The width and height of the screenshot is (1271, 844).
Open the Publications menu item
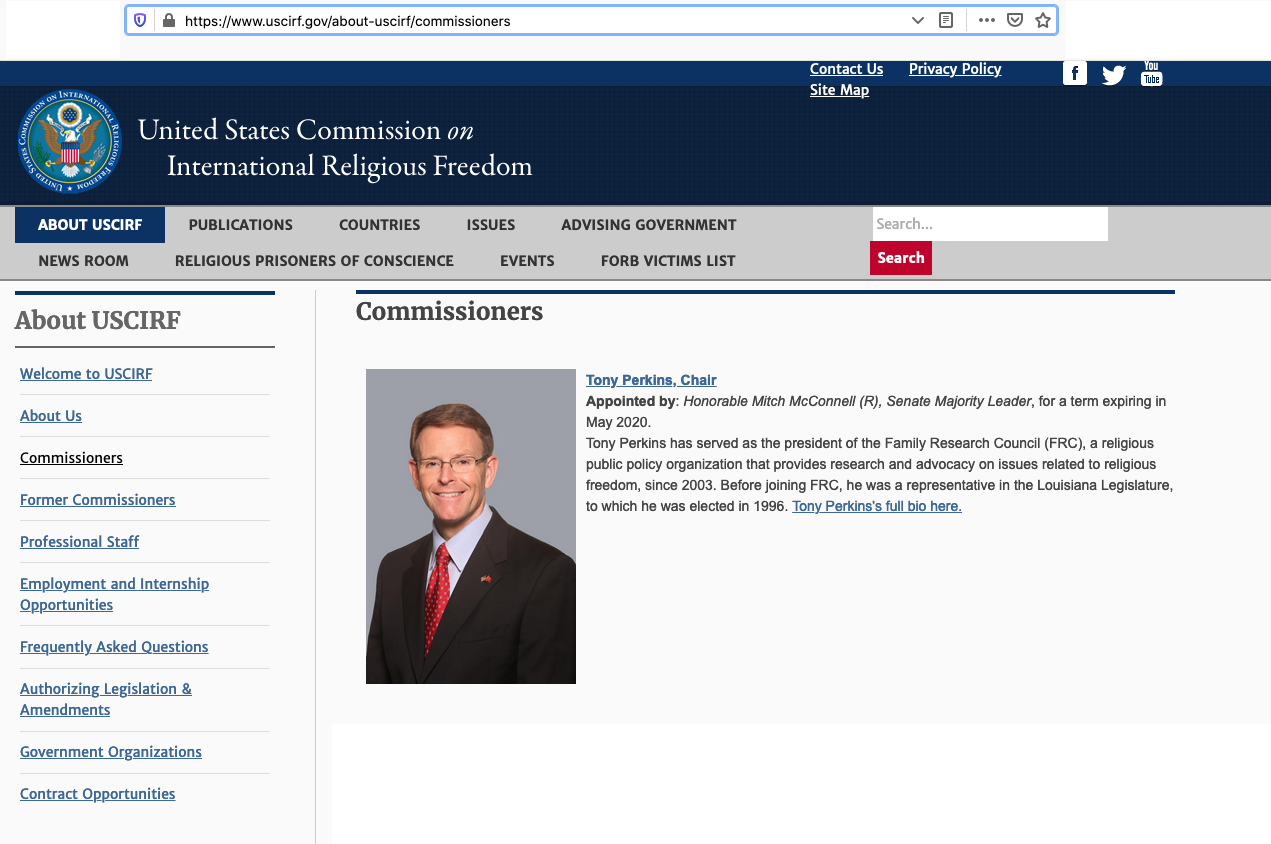click(x=240, y=225)
